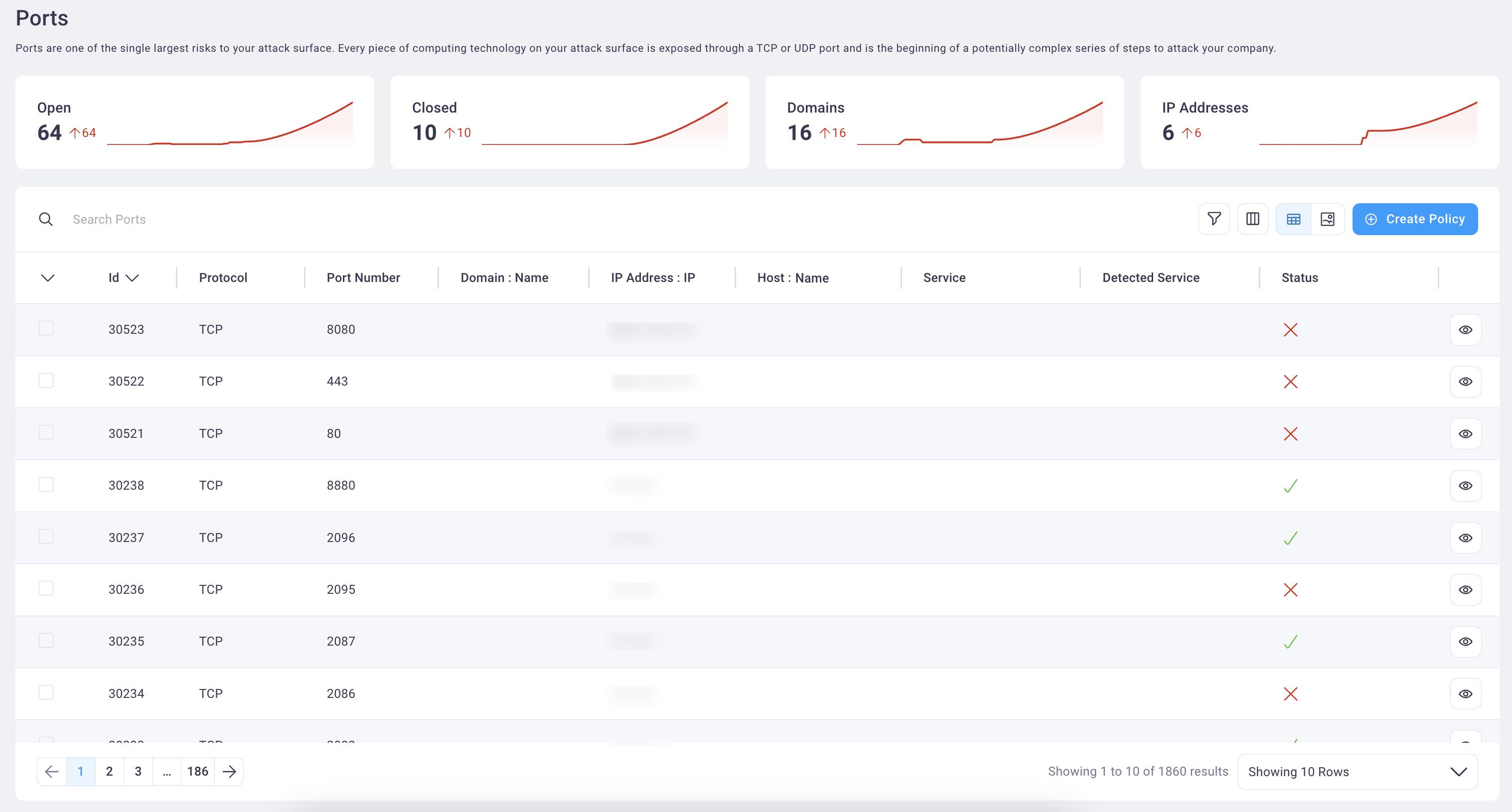Go to page 3
This screenshot has width=1512, height=812.
pyautogui.click(x=138, y=772)
